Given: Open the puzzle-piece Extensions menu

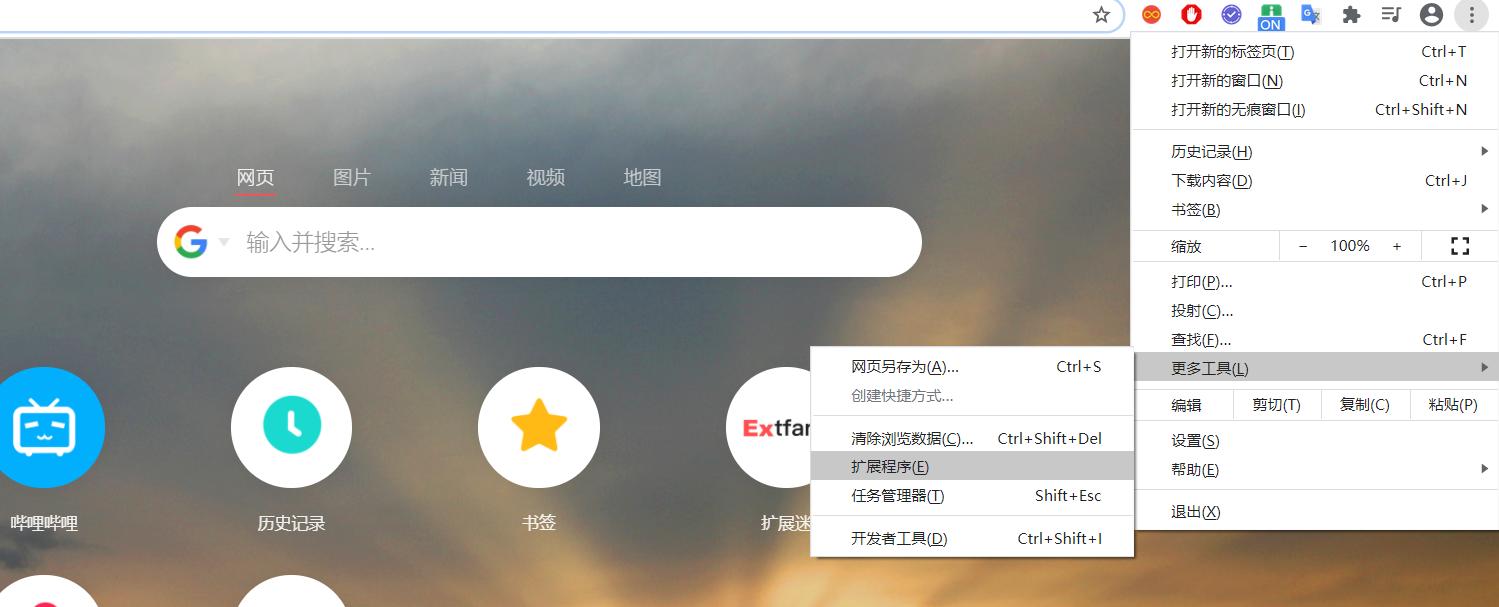Looking at the screenshot, I should [1351, 14].
